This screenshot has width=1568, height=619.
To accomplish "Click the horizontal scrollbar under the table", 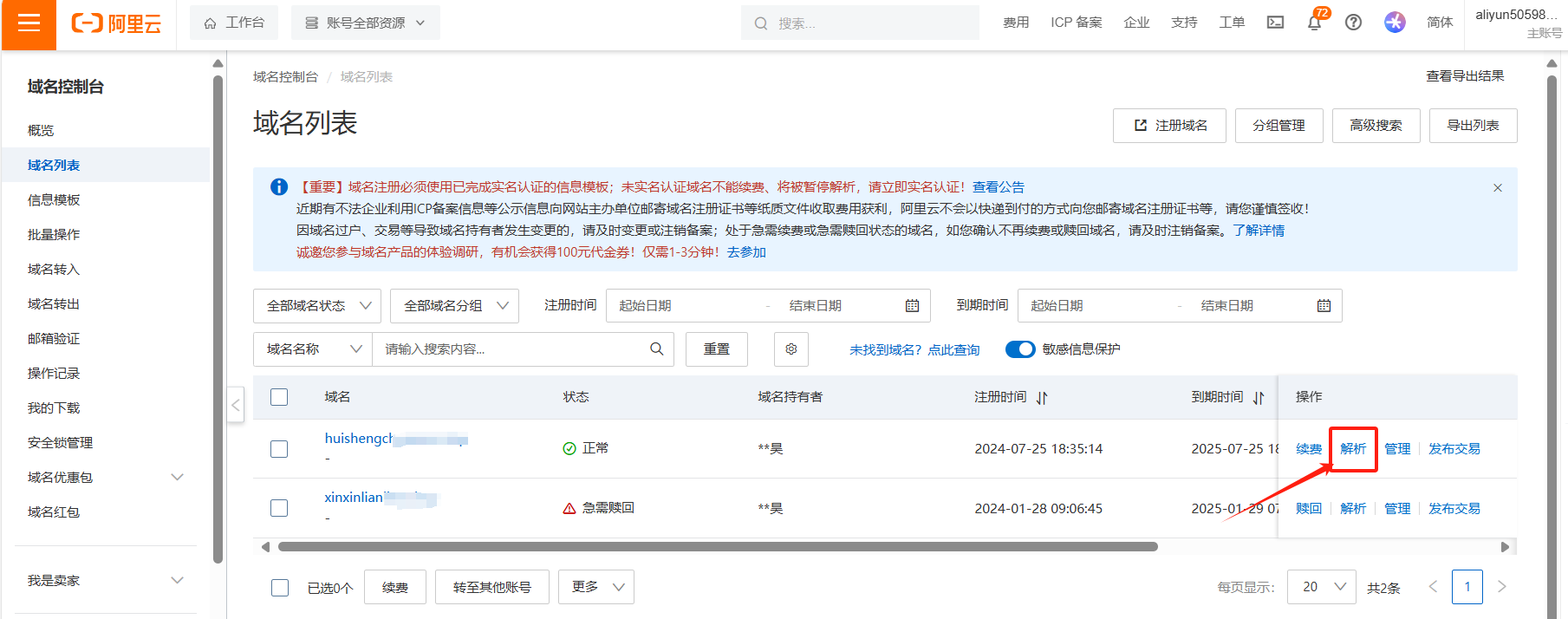I will (717, 547).
